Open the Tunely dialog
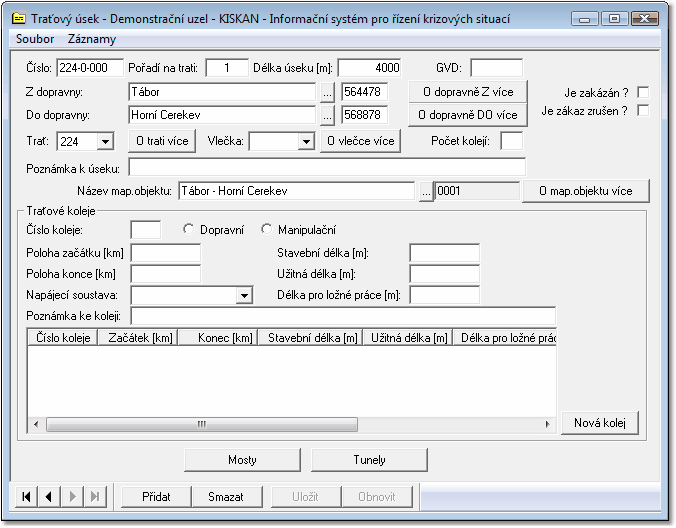 click(x=369, y=460)
